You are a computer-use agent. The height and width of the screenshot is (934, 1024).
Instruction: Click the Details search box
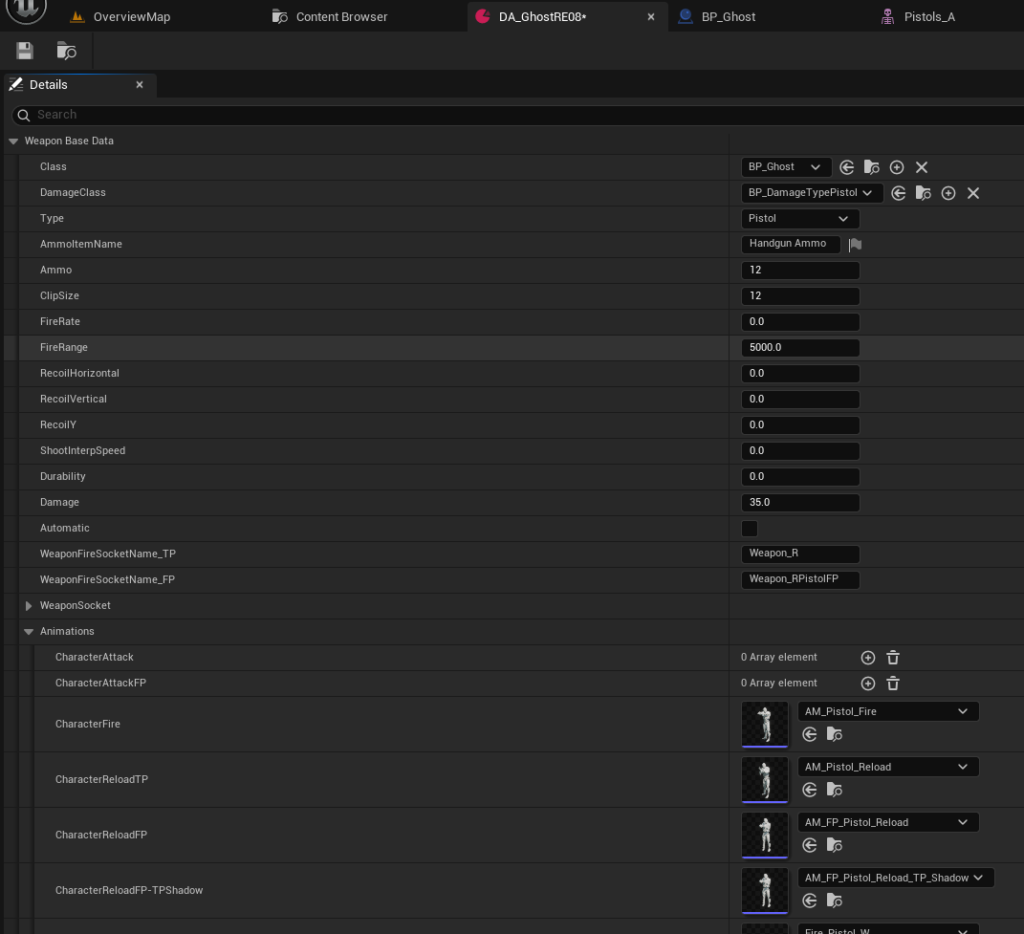pyautogui.click(x=500, y=115)
